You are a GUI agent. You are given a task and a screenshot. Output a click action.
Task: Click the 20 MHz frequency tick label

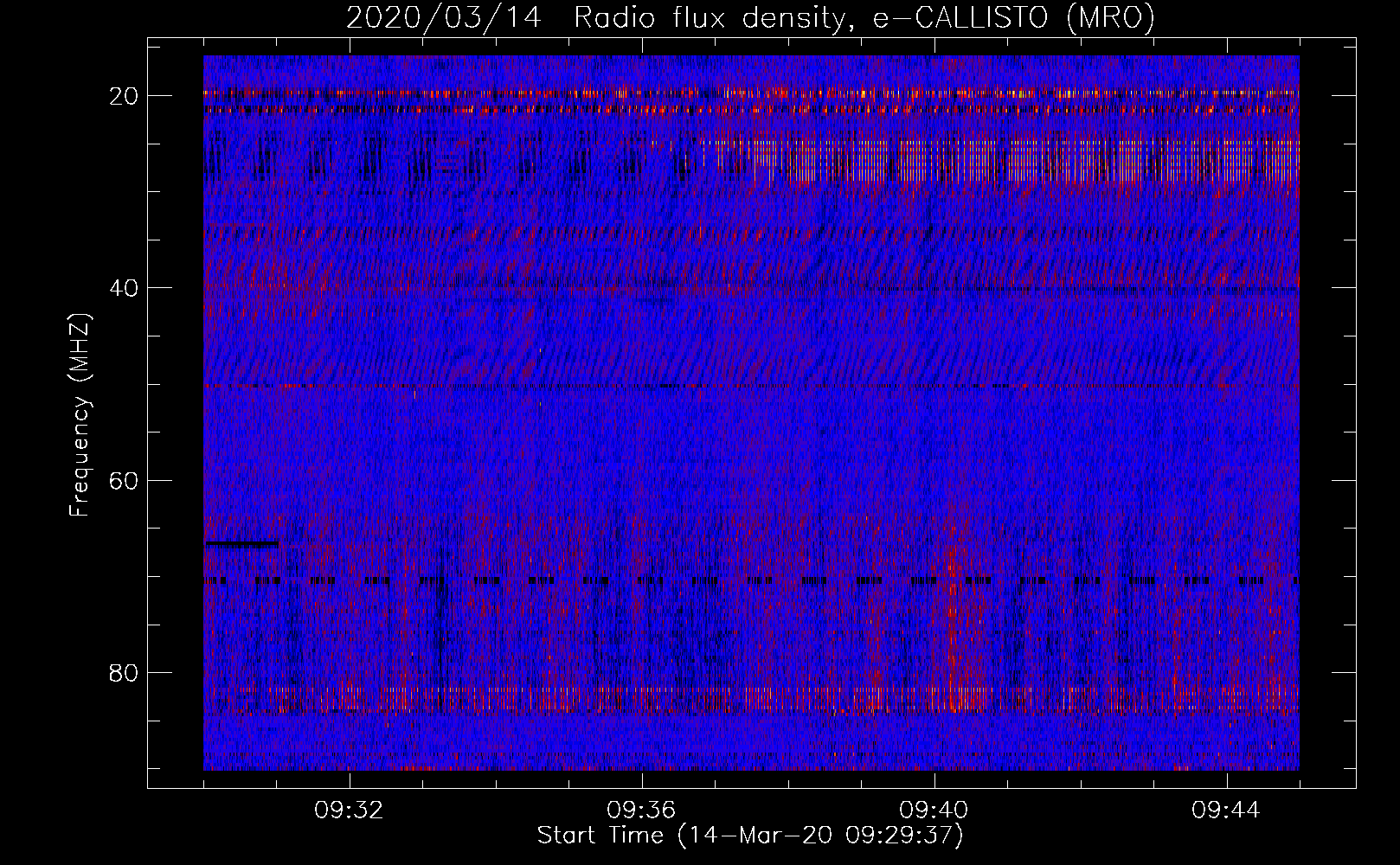coord(125,95)
